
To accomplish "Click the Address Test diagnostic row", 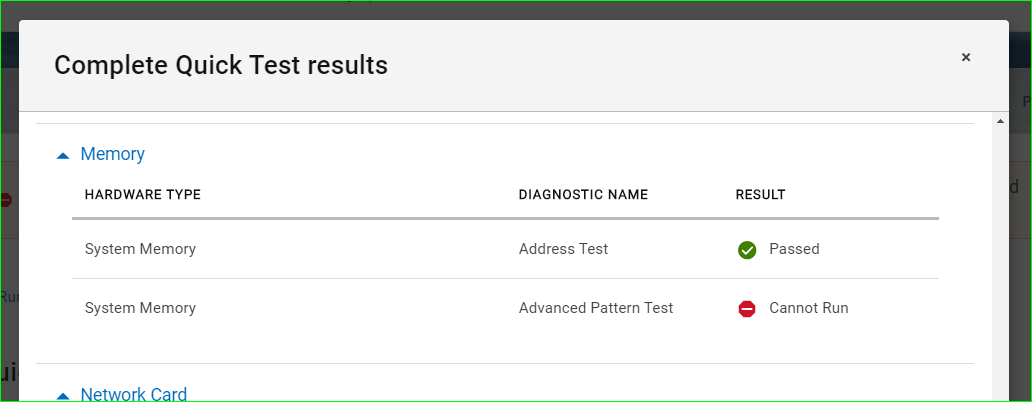I will [x=505, y=249].
